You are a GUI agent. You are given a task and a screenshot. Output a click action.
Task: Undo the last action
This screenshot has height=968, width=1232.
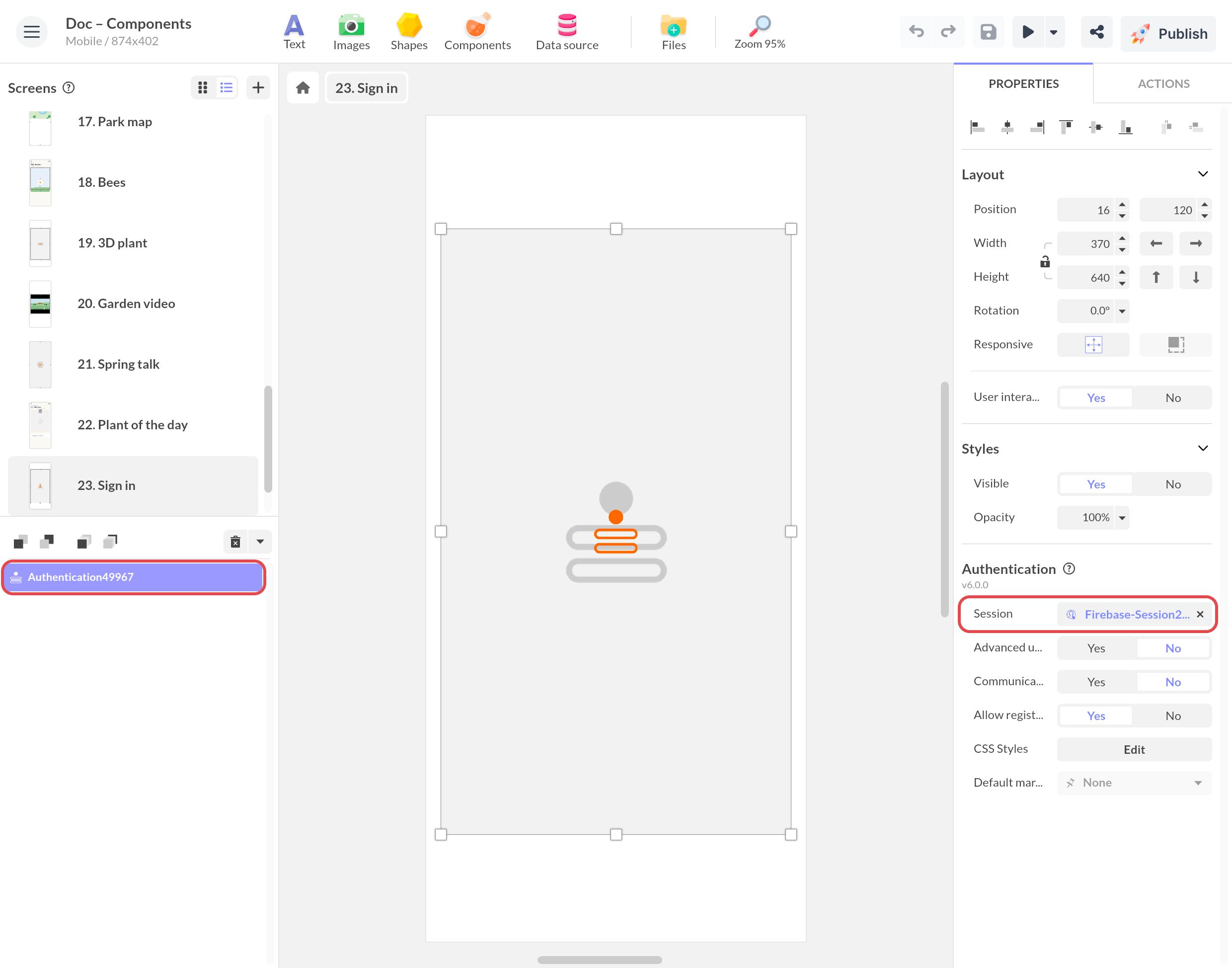coord(916,32)
